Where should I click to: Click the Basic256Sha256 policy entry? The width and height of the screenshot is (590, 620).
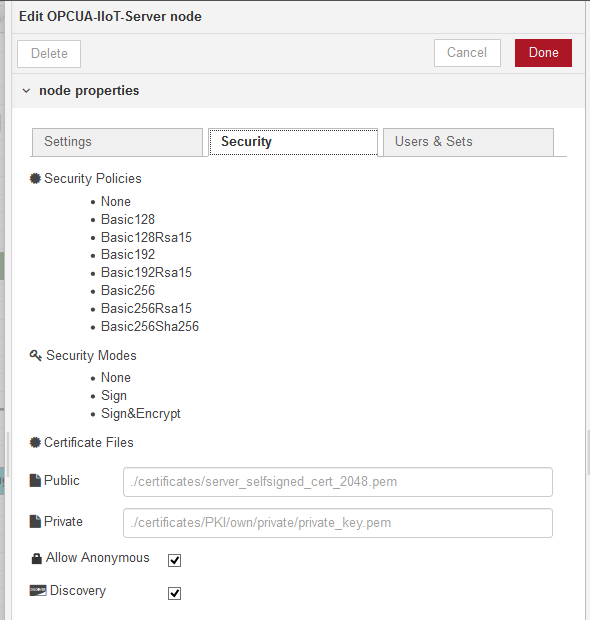coord(150,327)
